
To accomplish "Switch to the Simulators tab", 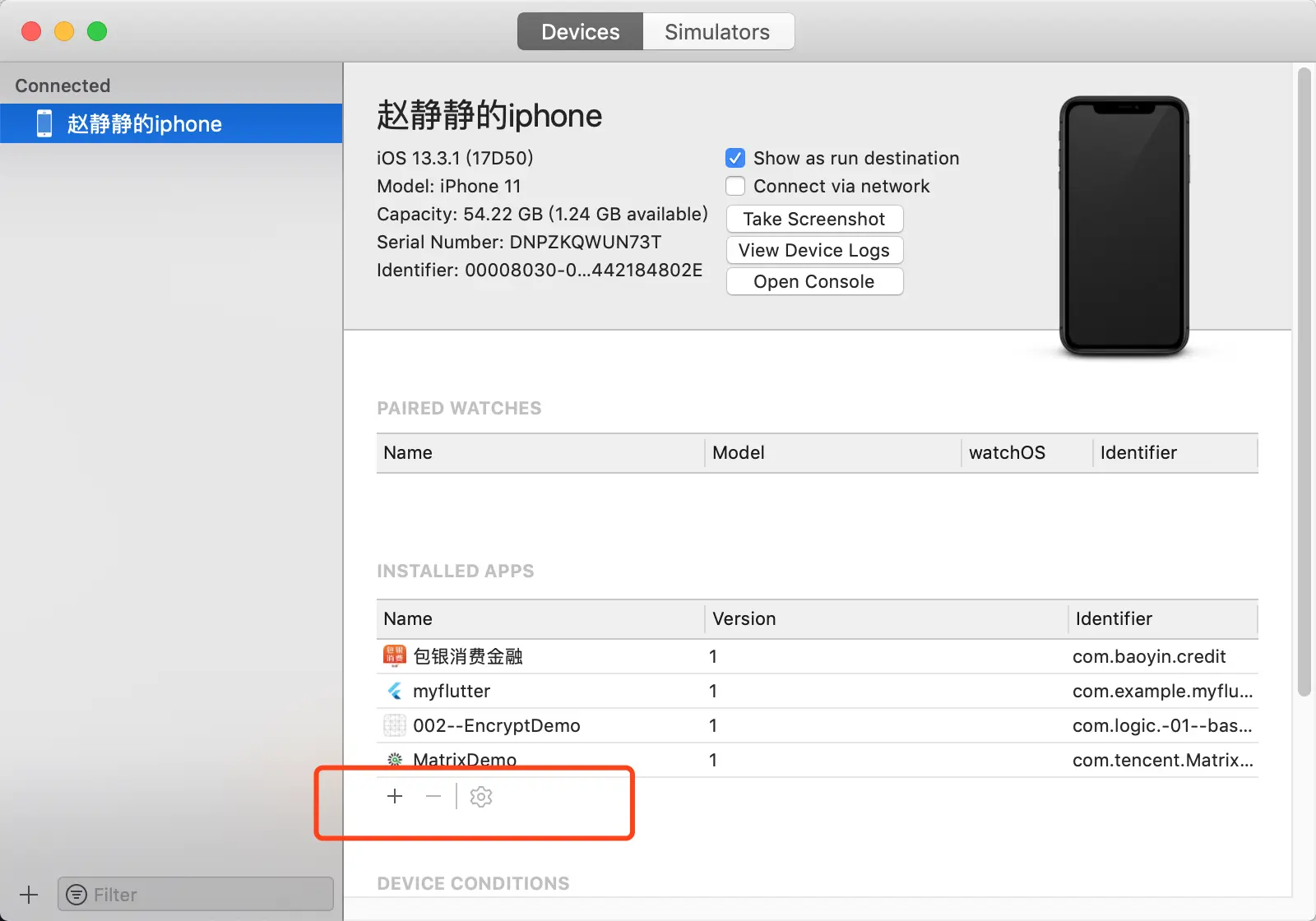I will coord(718,31).
